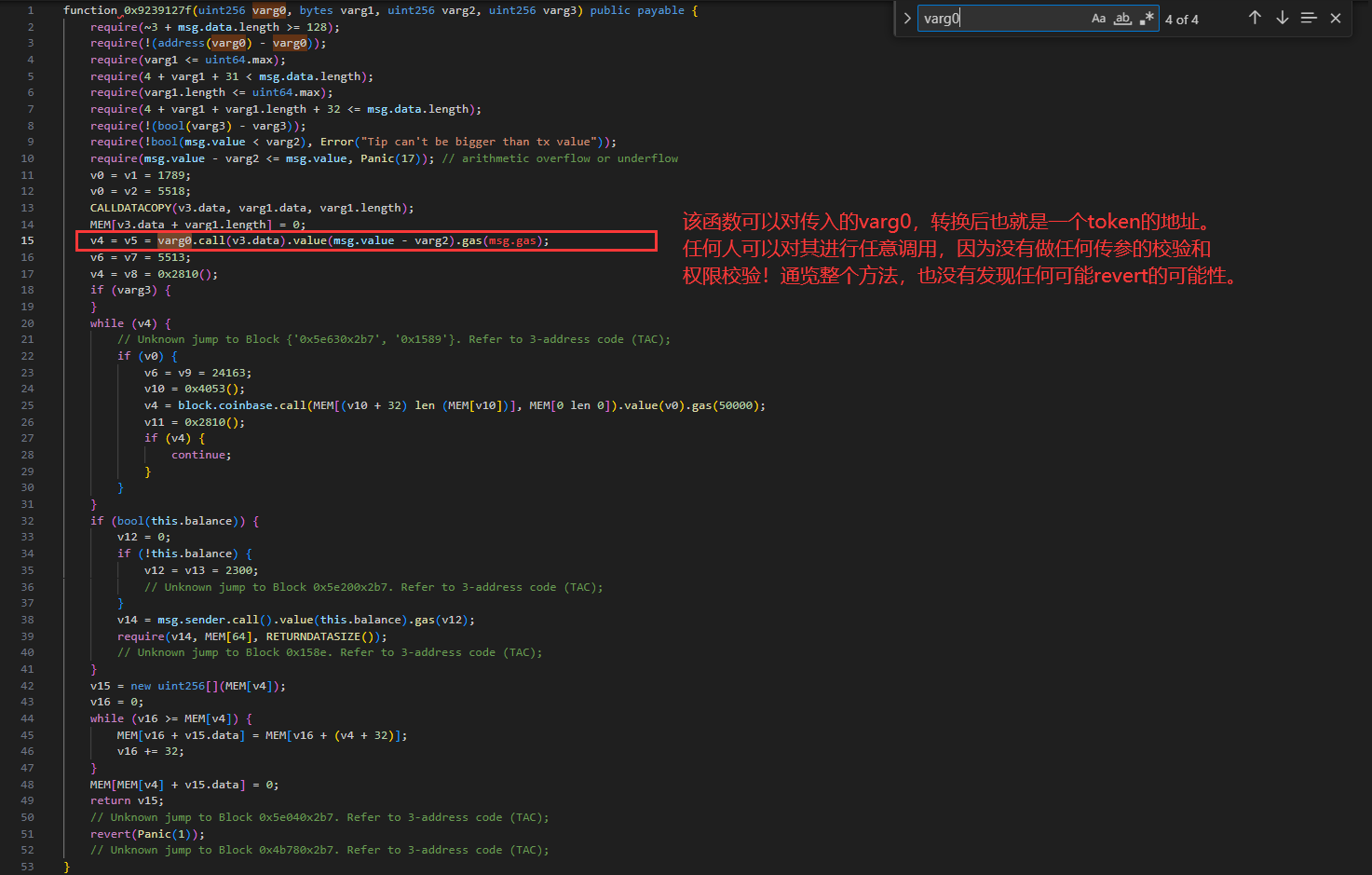Viewport: 1372px width, 875px height.
Task: Click line number 15 in gutter
Action: [x=27, y=240]
